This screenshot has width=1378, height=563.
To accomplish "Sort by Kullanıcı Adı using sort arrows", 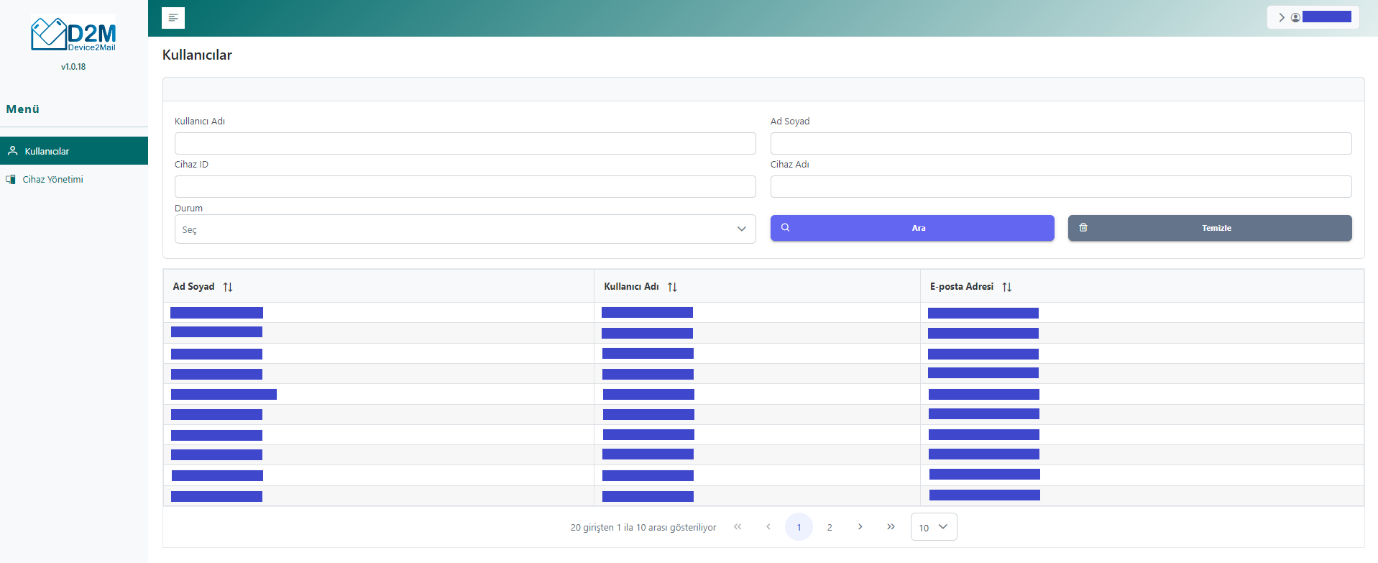I will (x=673, y=287).
